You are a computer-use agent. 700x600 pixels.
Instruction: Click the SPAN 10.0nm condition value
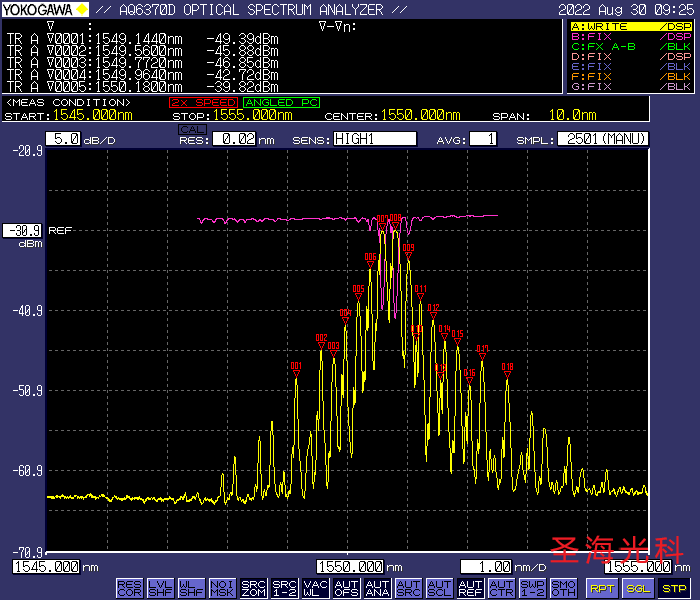pos(573,115)
